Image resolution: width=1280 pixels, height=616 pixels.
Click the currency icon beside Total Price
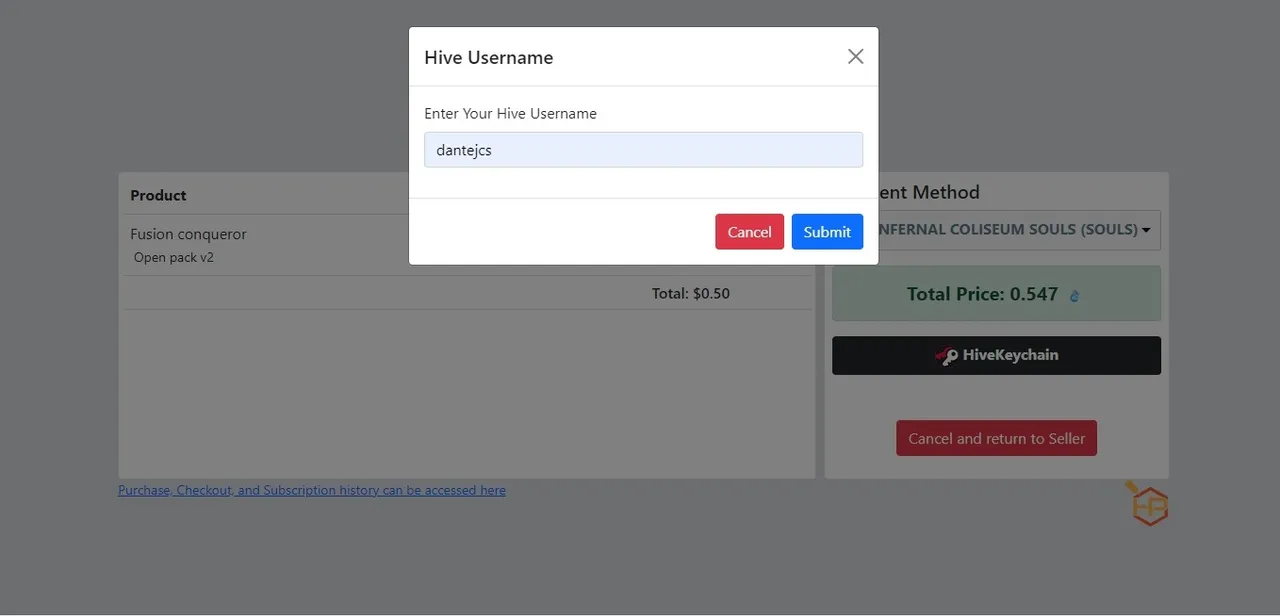point(1074,296)
